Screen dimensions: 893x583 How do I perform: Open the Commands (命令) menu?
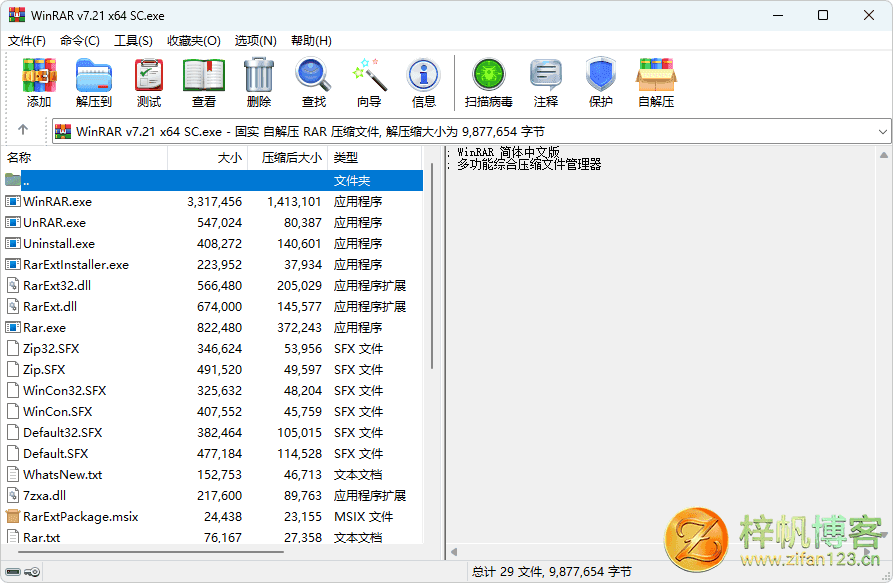point(80,41)
